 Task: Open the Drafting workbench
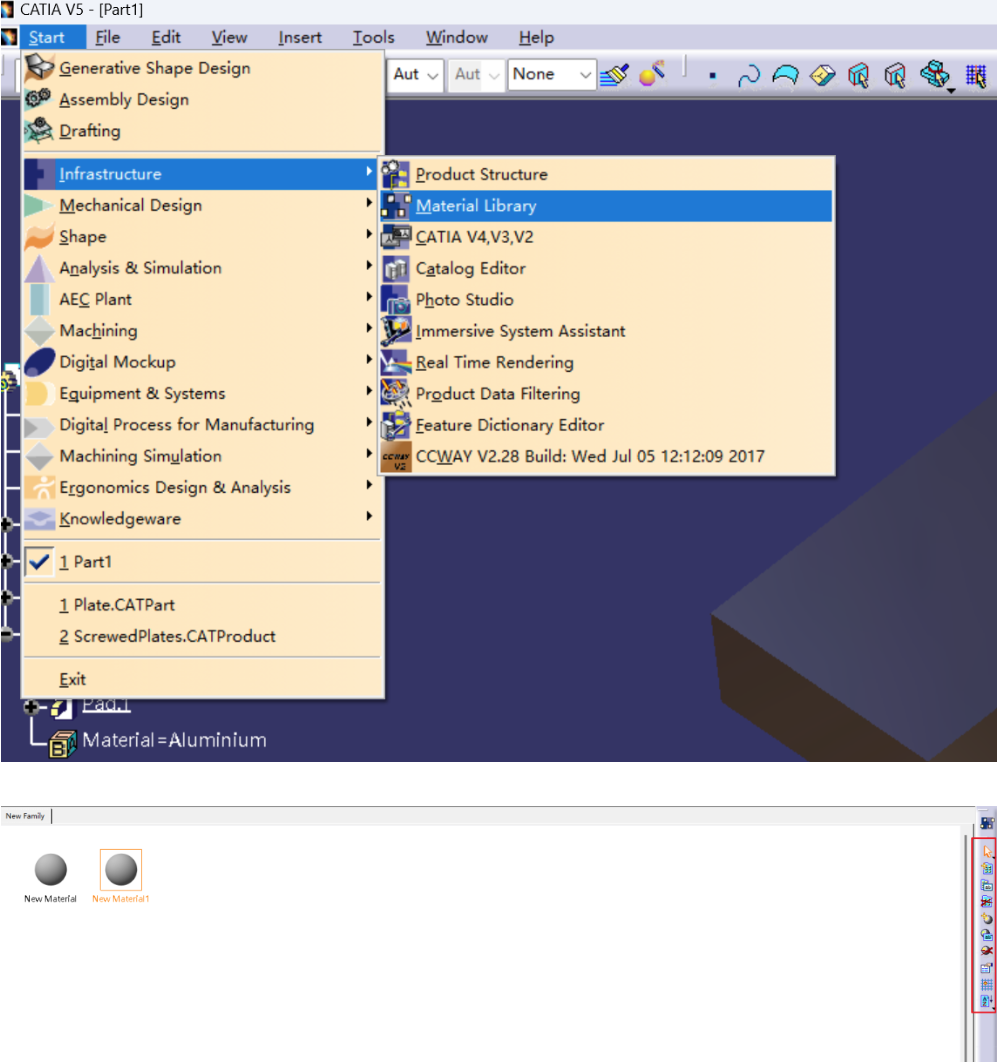[x=202, y=130]
